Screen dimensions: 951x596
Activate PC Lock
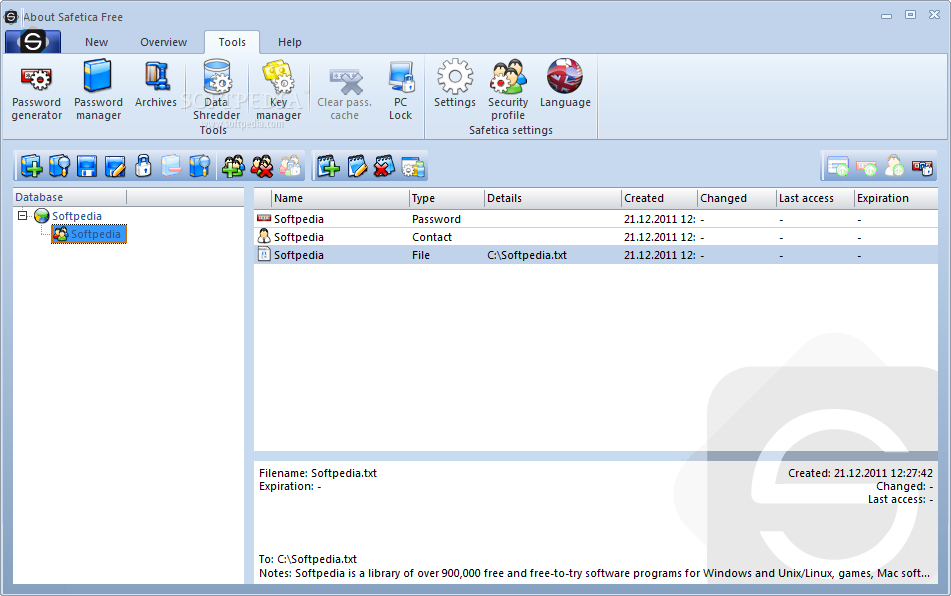point(400,90)
